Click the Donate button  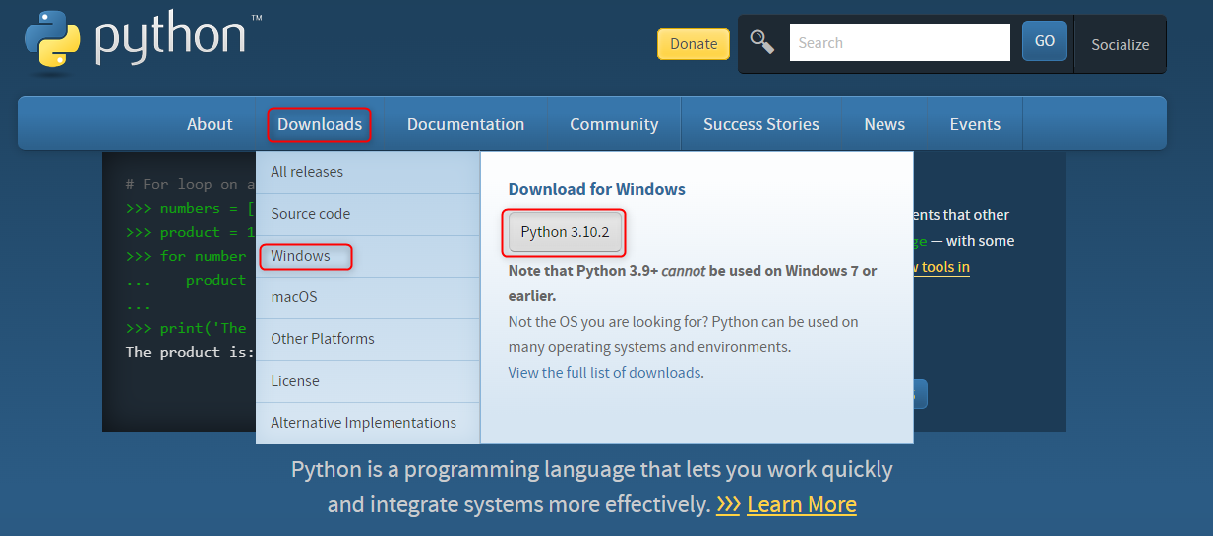tap(693, 44)
